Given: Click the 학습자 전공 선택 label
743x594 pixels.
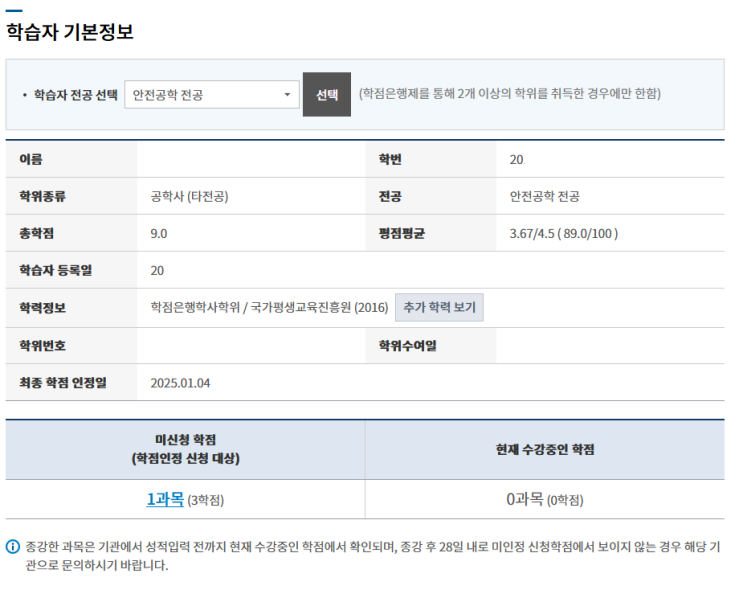Looking at the screenshot, I should [75, 95].
